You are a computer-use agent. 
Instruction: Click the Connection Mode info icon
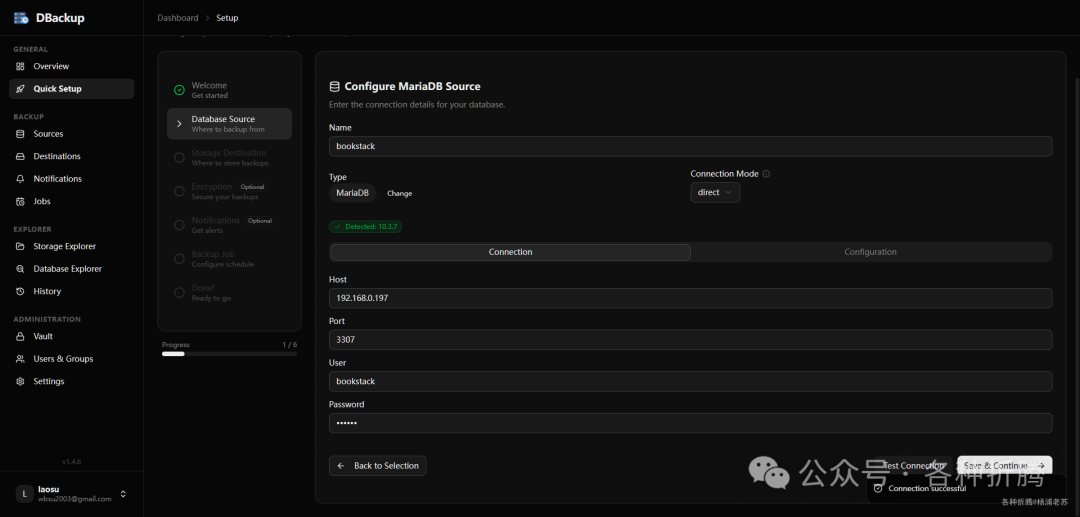[x=766, y=174]
